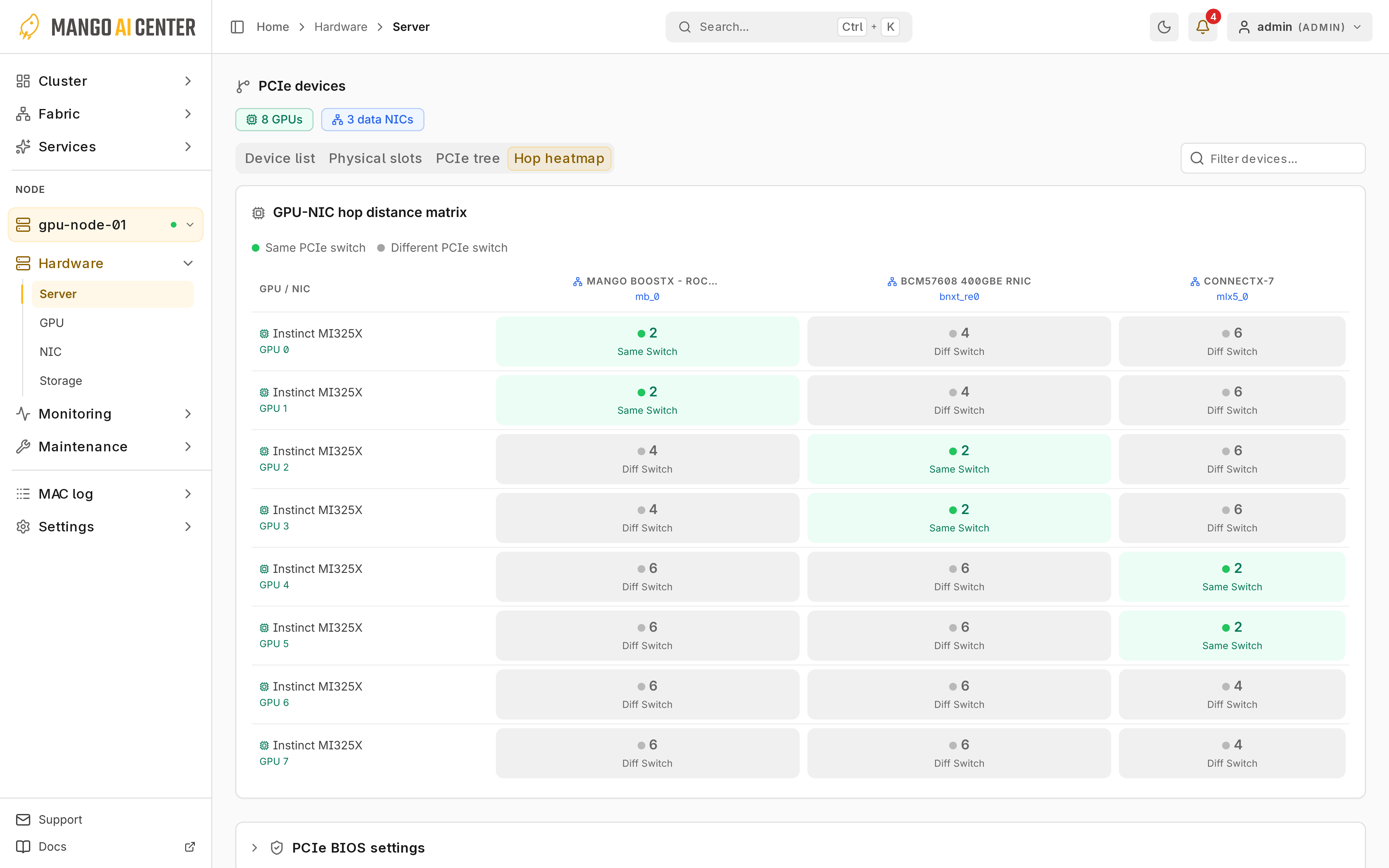Click the Maintenance wrench icon
The image size is (1389, 868).
click(23, 446)
